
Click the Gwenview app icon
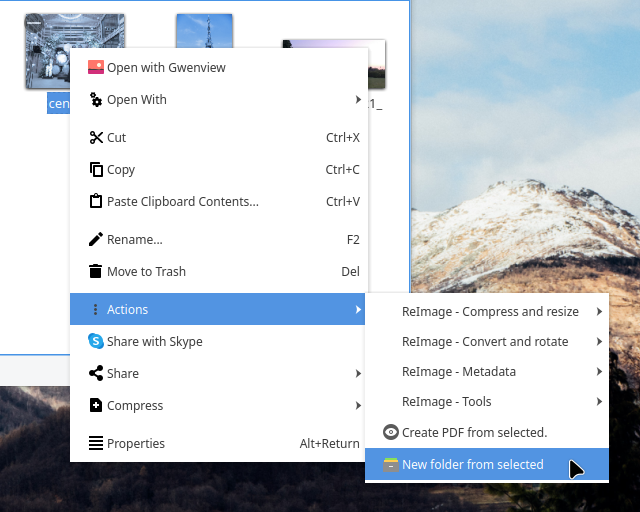pos(96,67)
